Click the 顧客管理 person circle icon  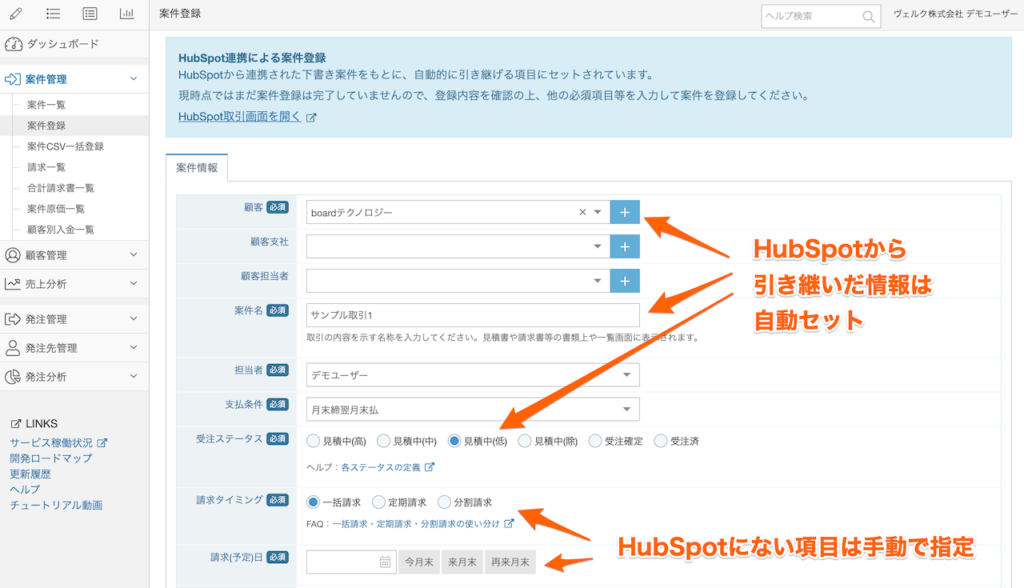pos(12,255)
